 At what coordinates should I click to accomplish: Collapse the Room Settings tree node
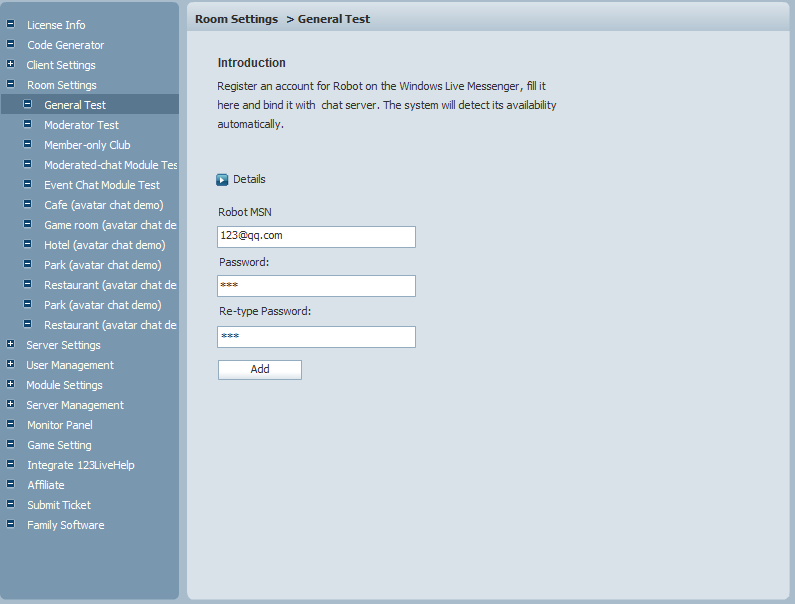pyautogui.click(x=10, y=84)
